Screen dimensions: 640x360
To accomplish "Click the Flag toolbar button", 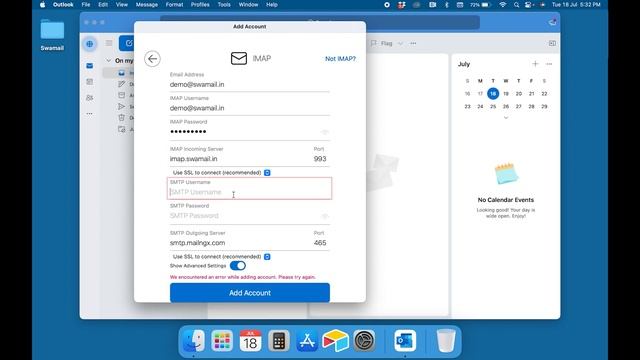I will (382, 43).
